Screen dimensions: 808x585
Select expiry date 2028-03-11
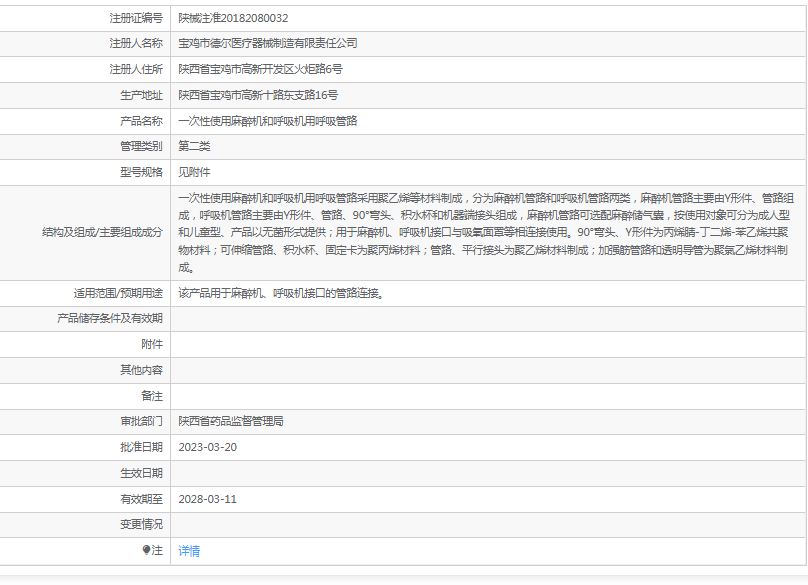(208, 499)
